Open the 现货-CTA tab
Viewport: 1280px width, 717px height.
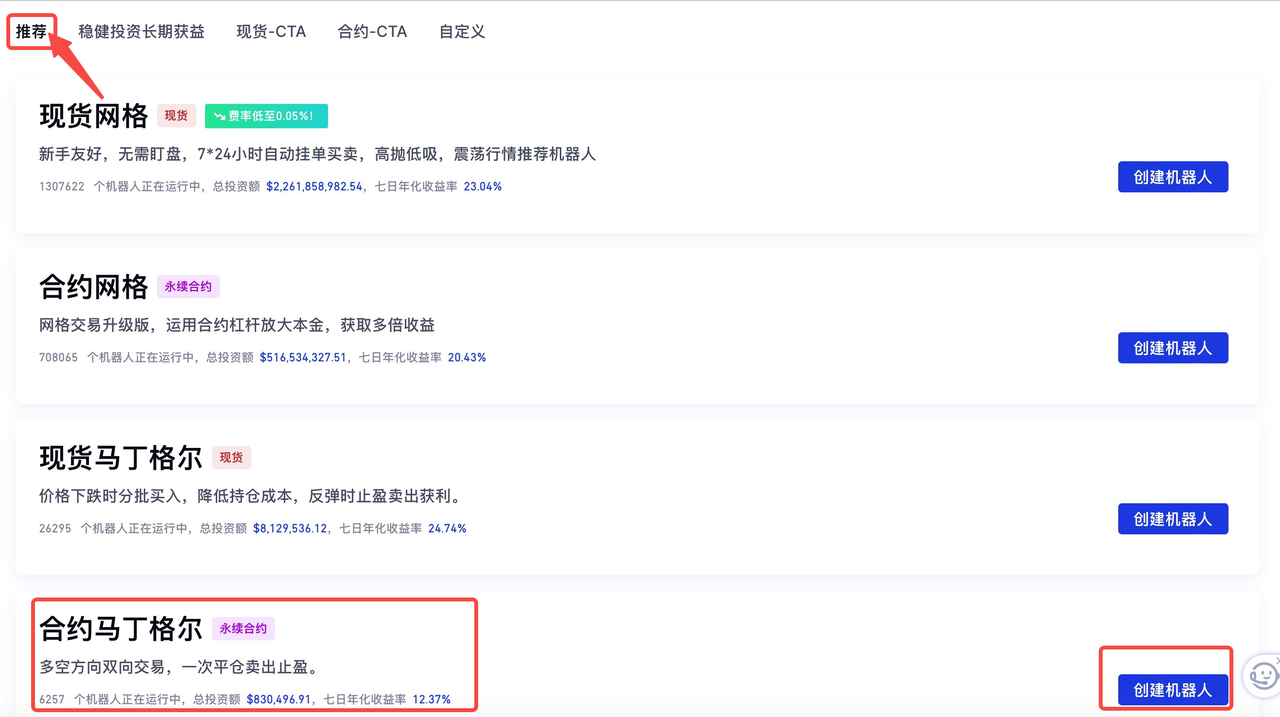click(271, 31)
